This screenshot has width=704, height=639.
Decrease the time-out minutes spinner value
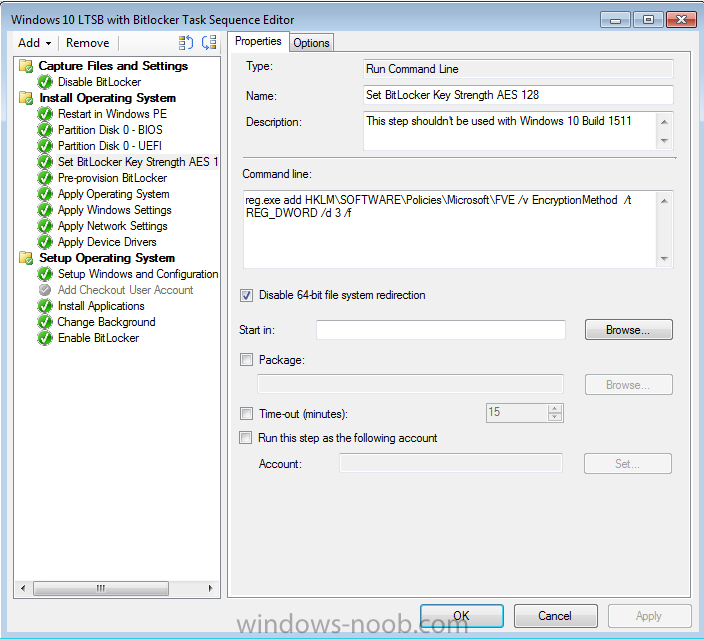pos(555,417)
